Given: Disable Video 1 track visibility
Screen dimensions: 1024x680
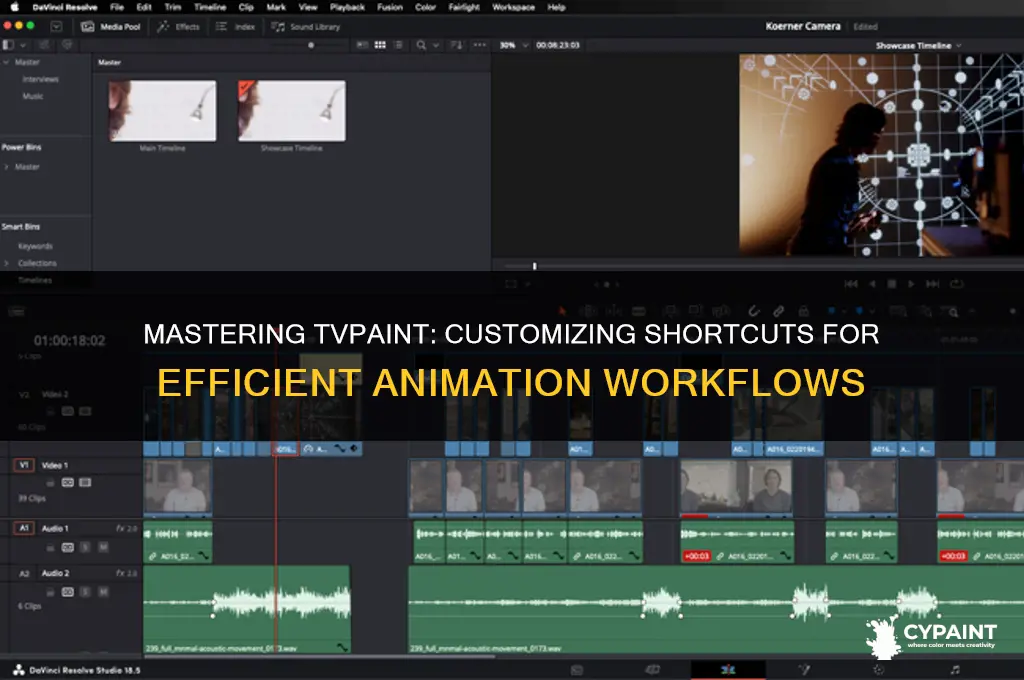Looking at the screenshot, I should (85, 483).
